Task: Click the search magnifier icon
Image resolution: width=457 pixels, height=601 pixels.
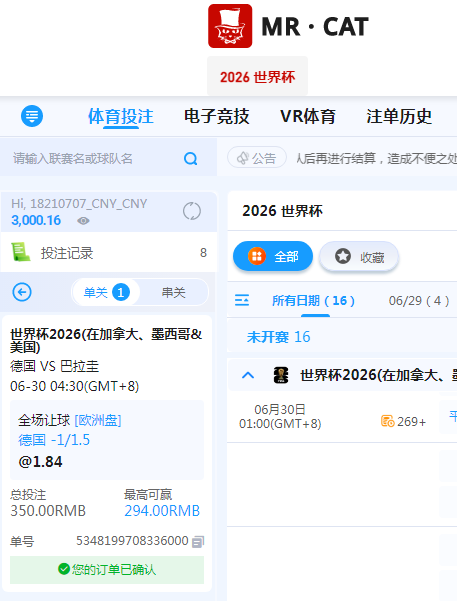Action: [191, 158]
